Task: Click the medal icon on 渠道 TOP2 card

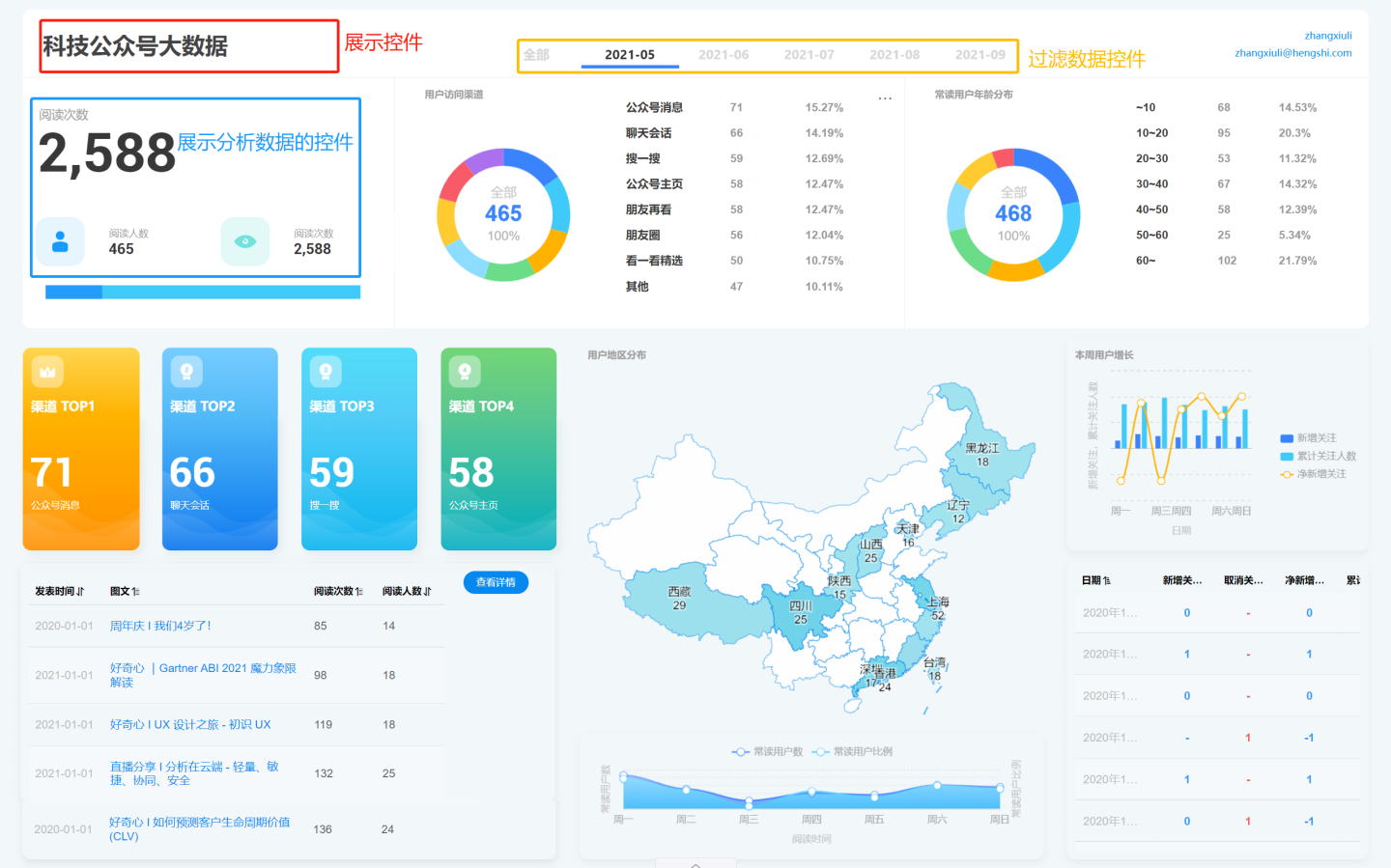Action: coord(186,372)
